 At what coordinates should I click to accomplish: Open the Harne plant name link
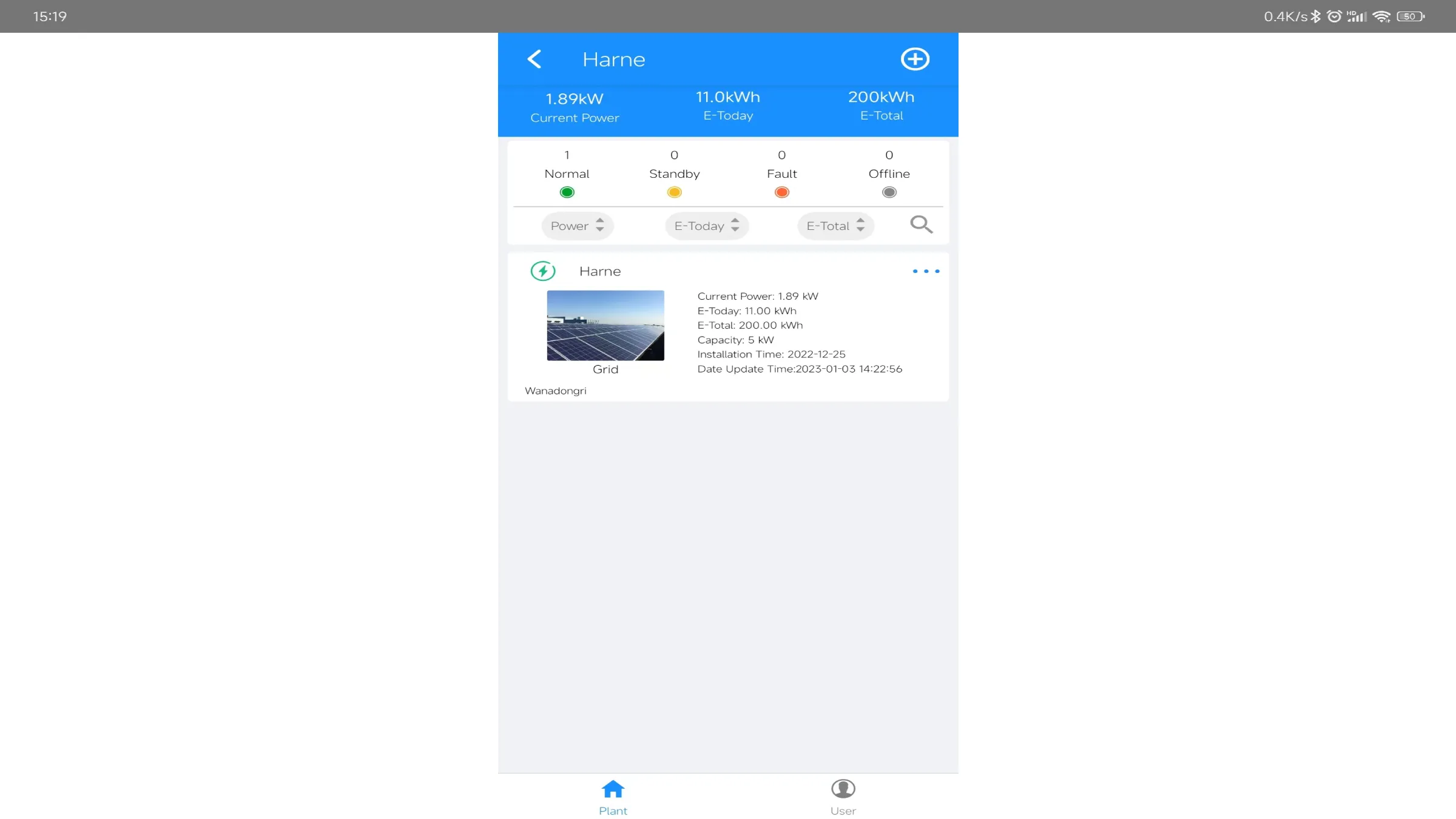tap(599, 271)
